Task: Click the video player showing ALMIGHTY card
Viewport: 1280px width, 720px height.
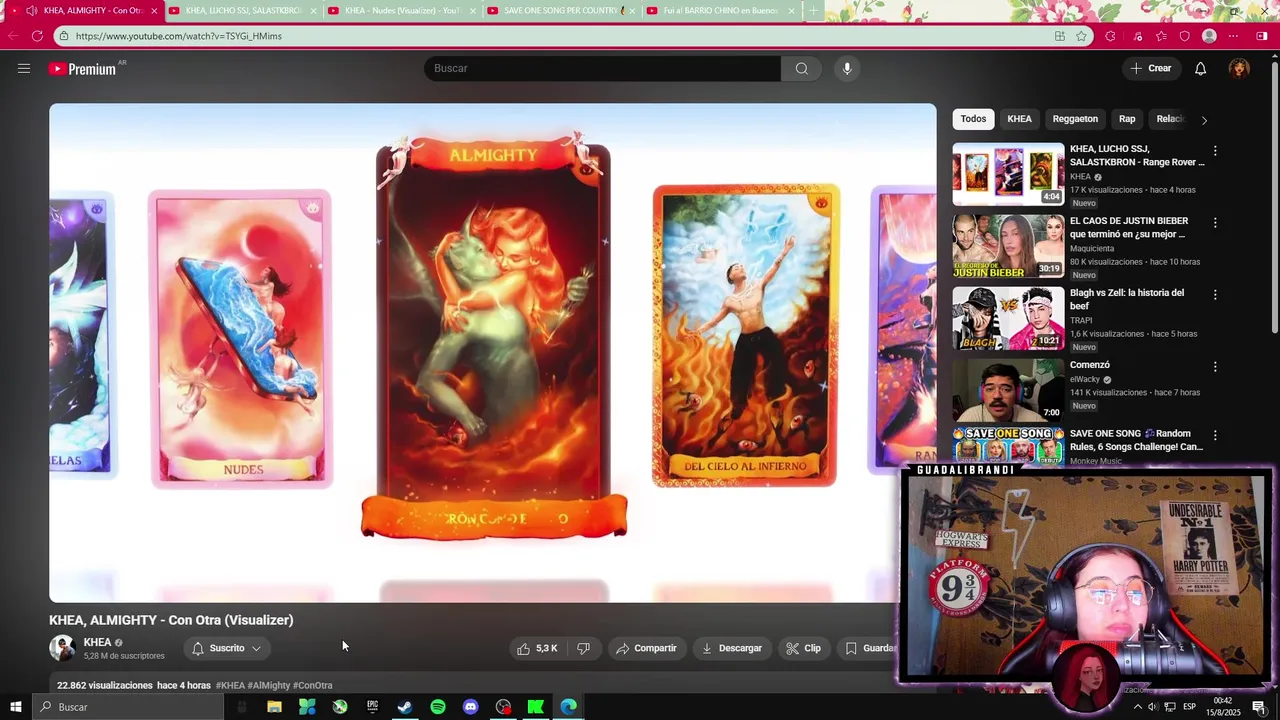Action: point(493,352)
